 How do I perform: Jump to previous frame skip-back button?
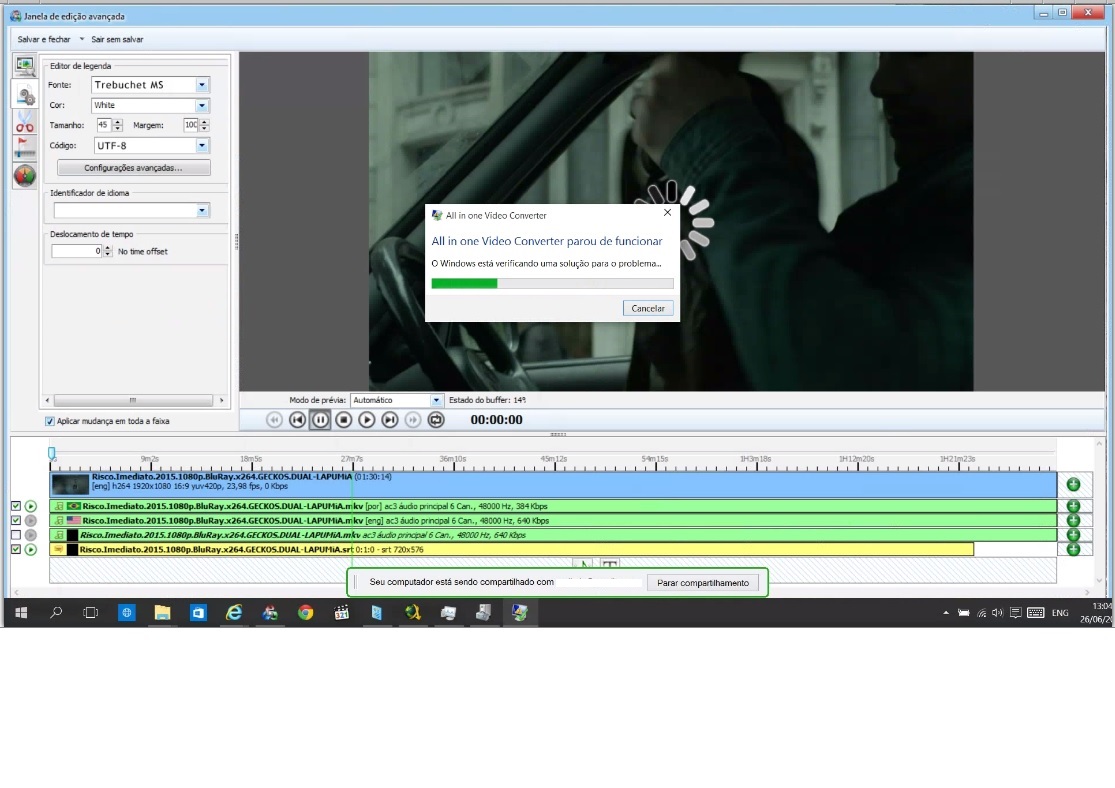tap(297, 420)
